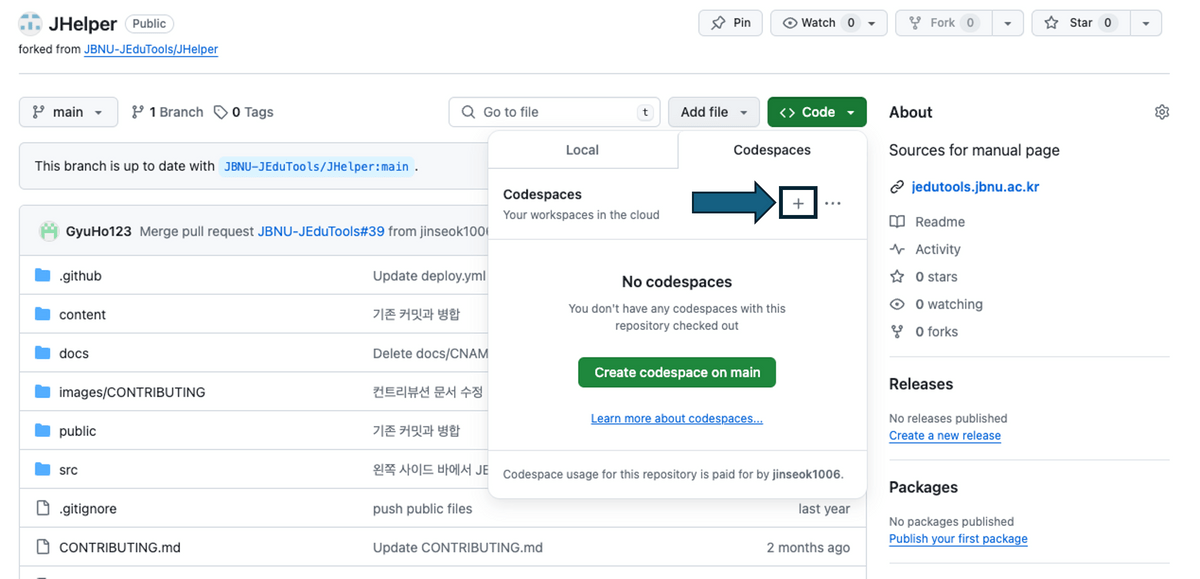The image size is (1200, 579).
Task: Open the About section settings gear
Action: (1161, 111)
